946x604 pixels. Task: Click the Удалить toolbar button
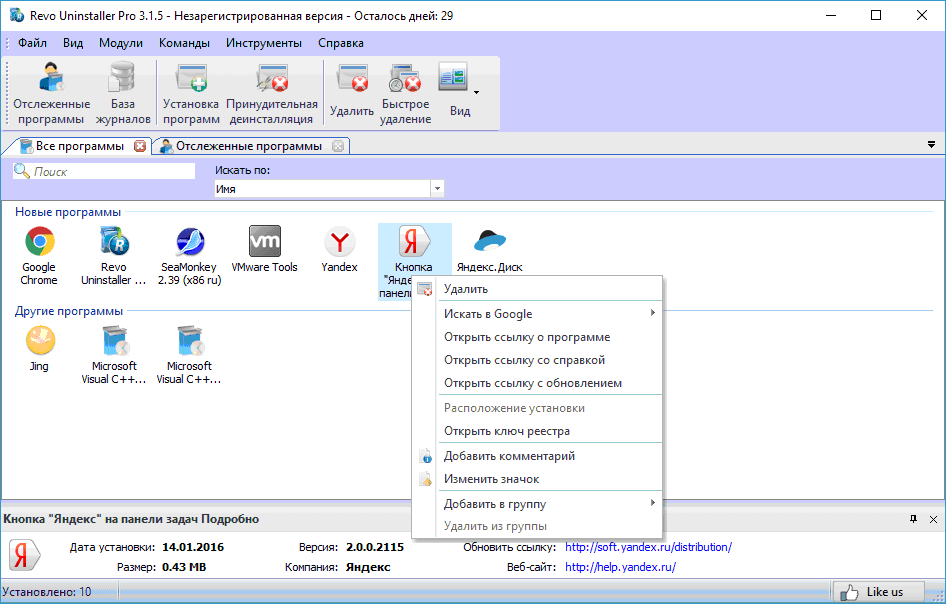pos(352,93)
